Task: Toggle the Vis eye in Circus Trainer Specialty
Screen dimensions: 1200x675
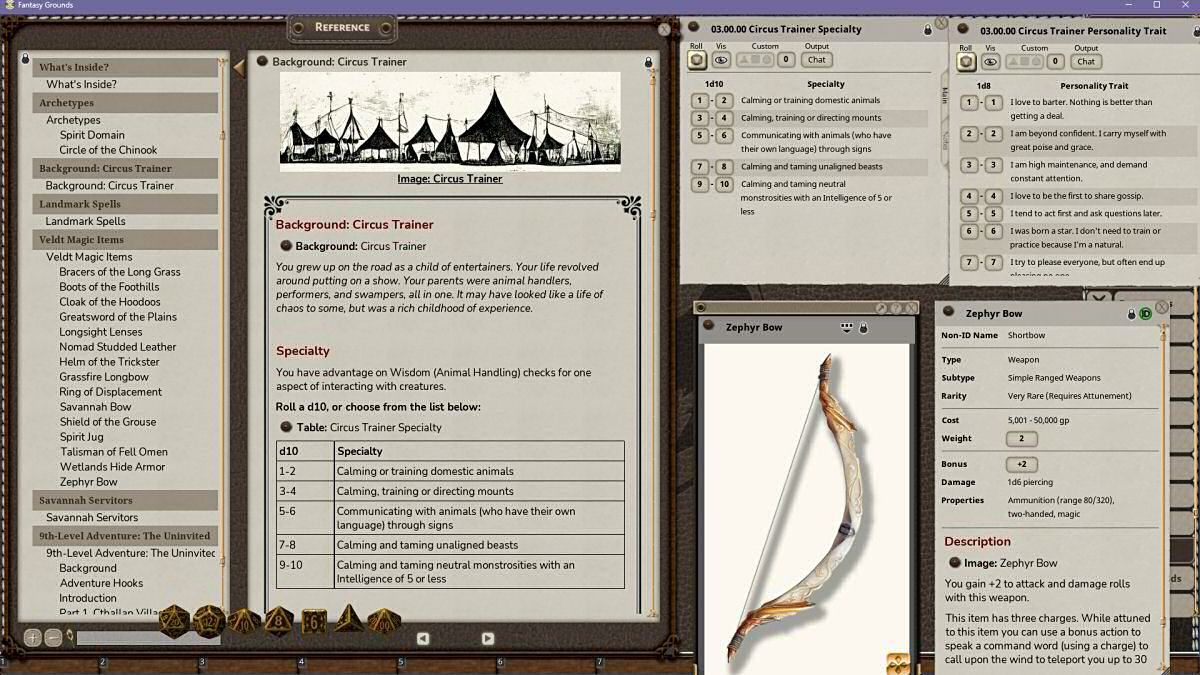Action: [721, 60]
